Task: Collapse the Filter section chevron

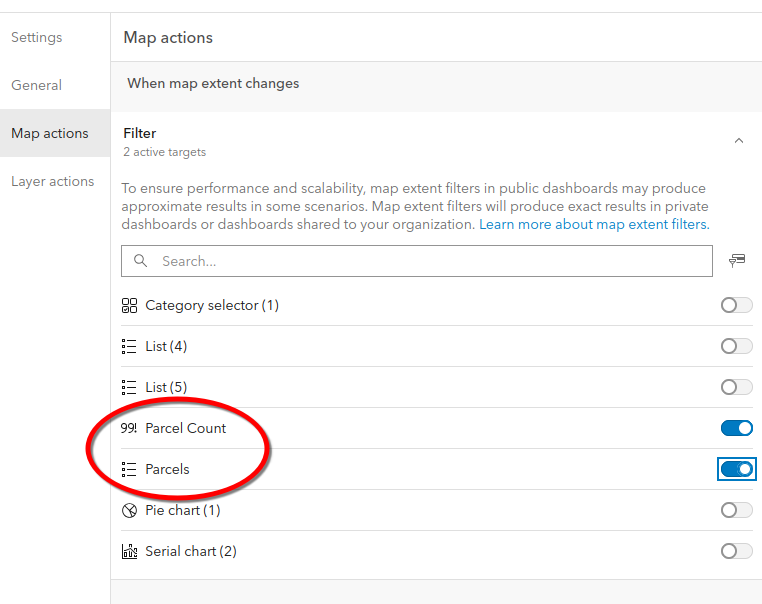Action: click(x=739, y=141)
